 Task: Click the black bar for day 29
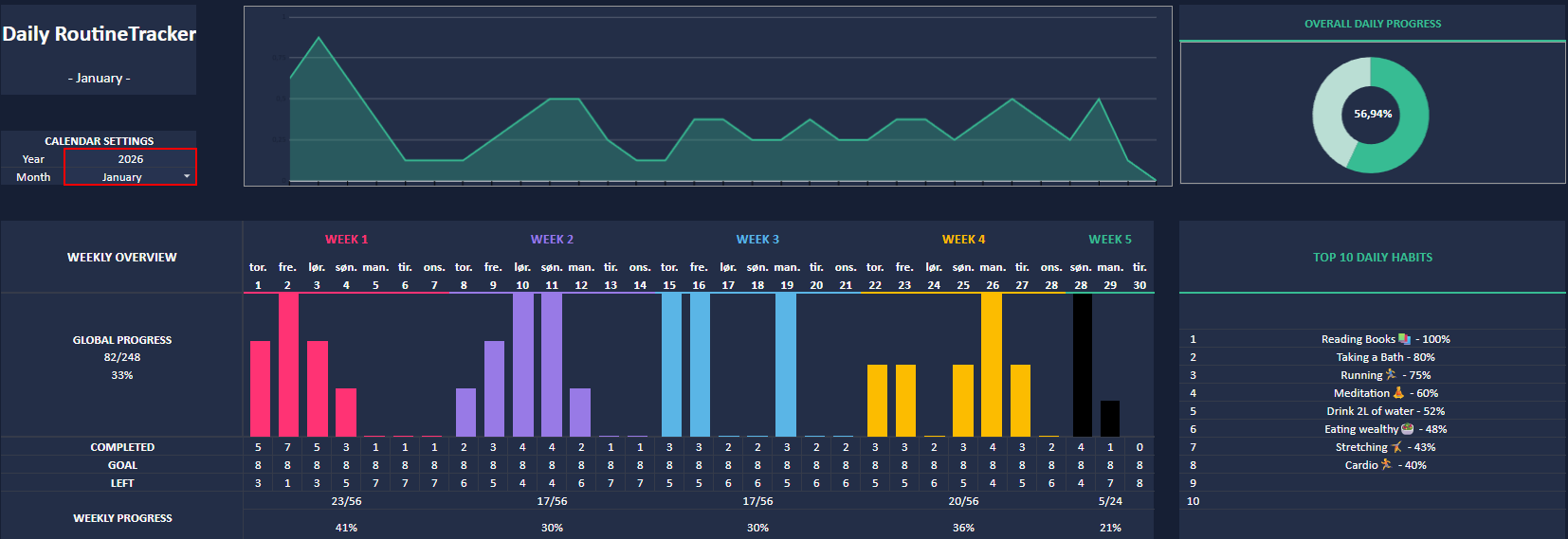pos(1110,419)
